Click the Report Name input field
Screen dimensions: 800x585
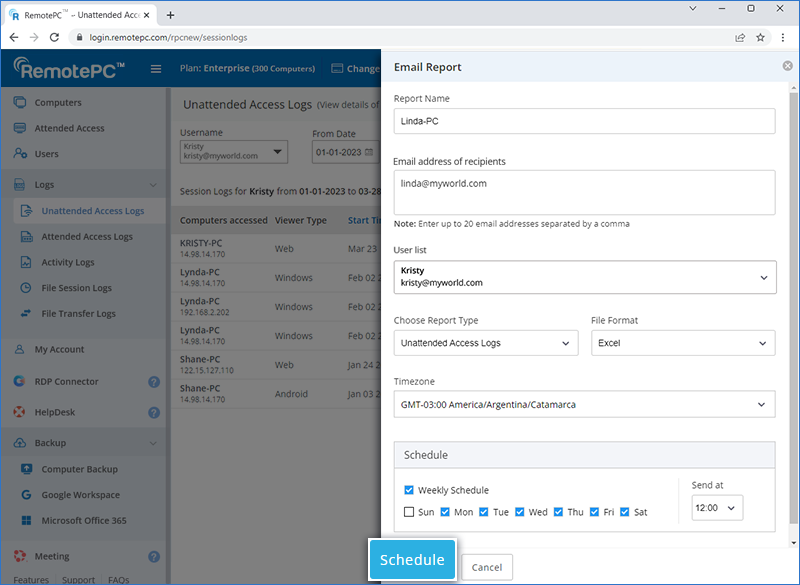coord(584,121)
